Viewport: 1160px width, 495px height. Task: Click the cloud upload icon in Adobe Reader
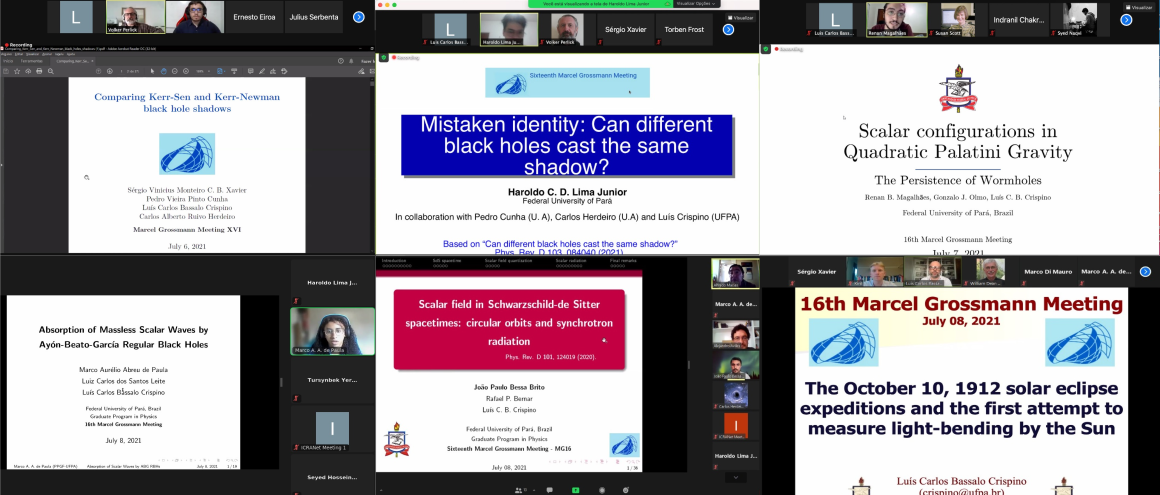coord(28,71)
